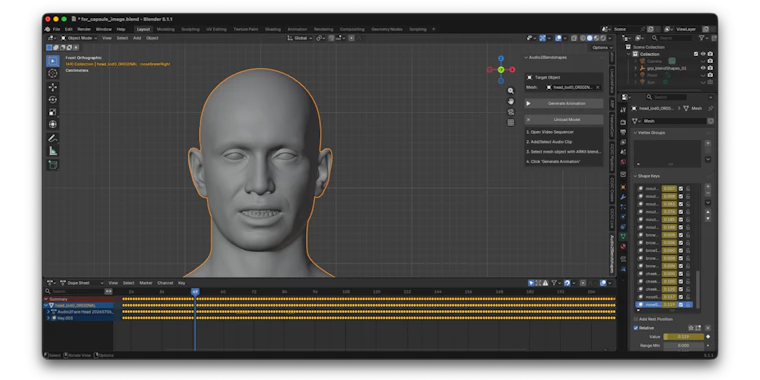Viewport: 760px width, 380px height.
Task: Open the Render menu
Action: pos(84,29)
